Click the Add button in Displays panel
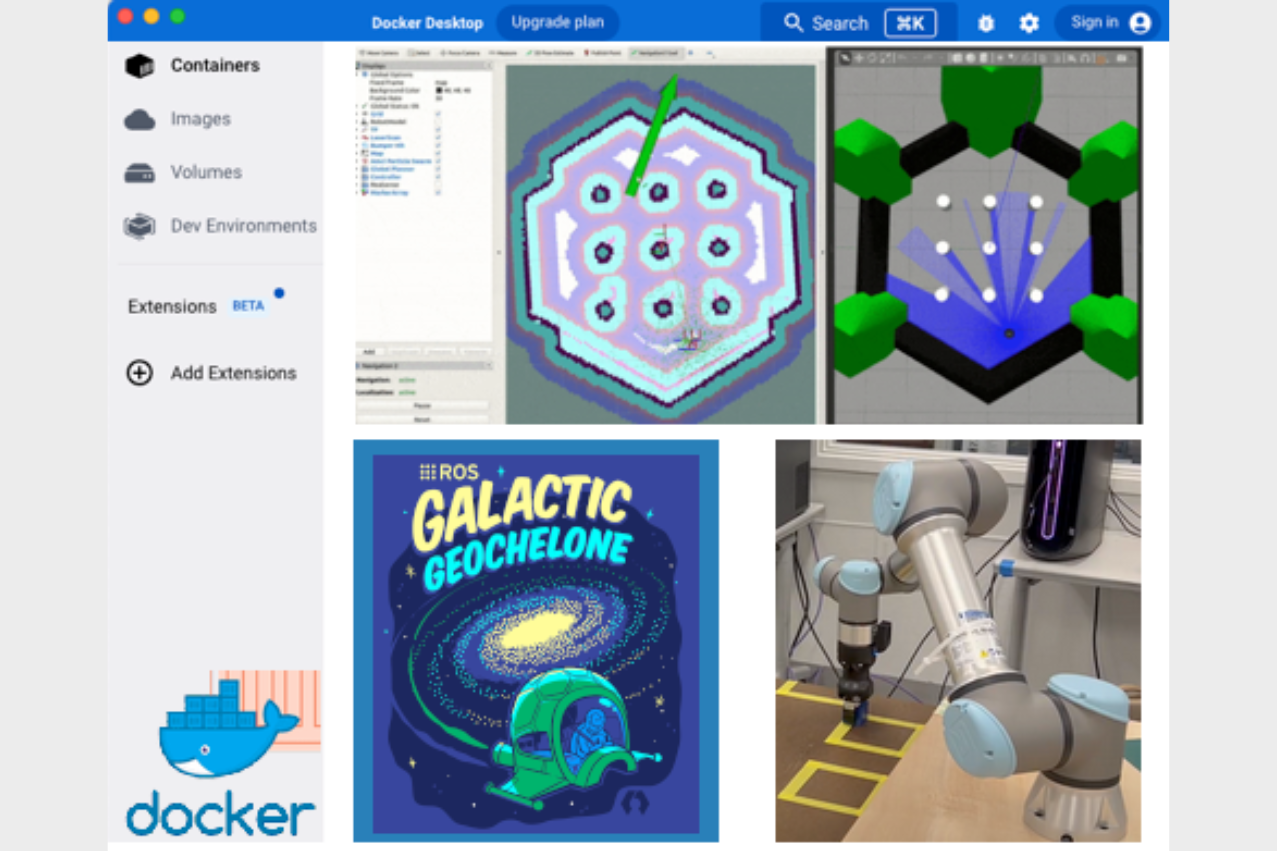 369,352
